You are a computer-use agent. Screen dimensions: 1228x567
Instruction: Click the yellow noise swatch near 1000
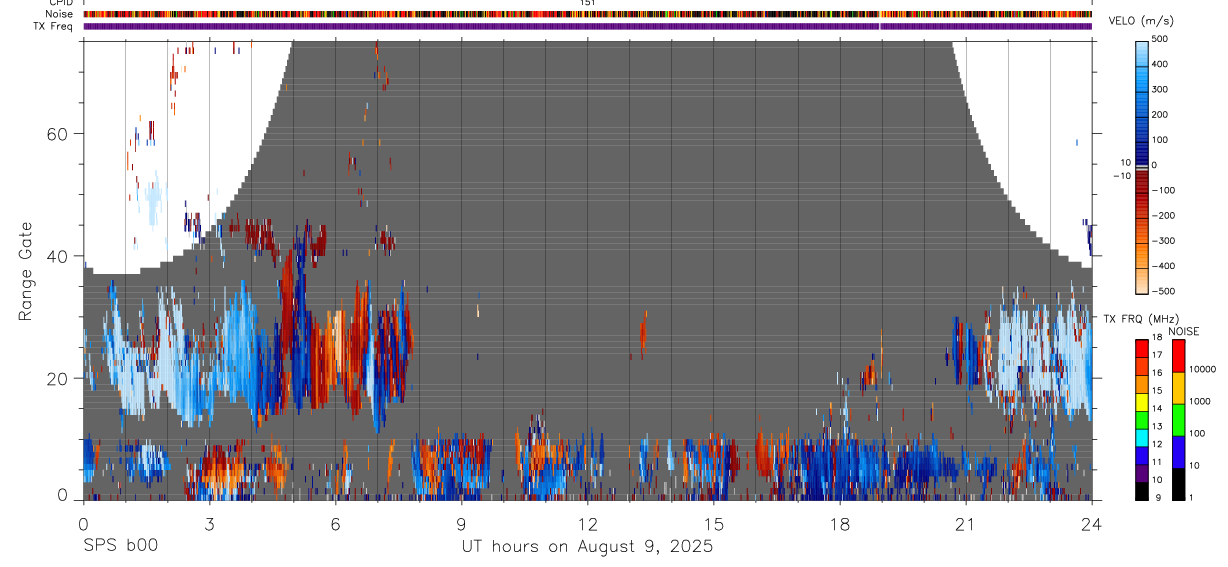click(1179, 387)
